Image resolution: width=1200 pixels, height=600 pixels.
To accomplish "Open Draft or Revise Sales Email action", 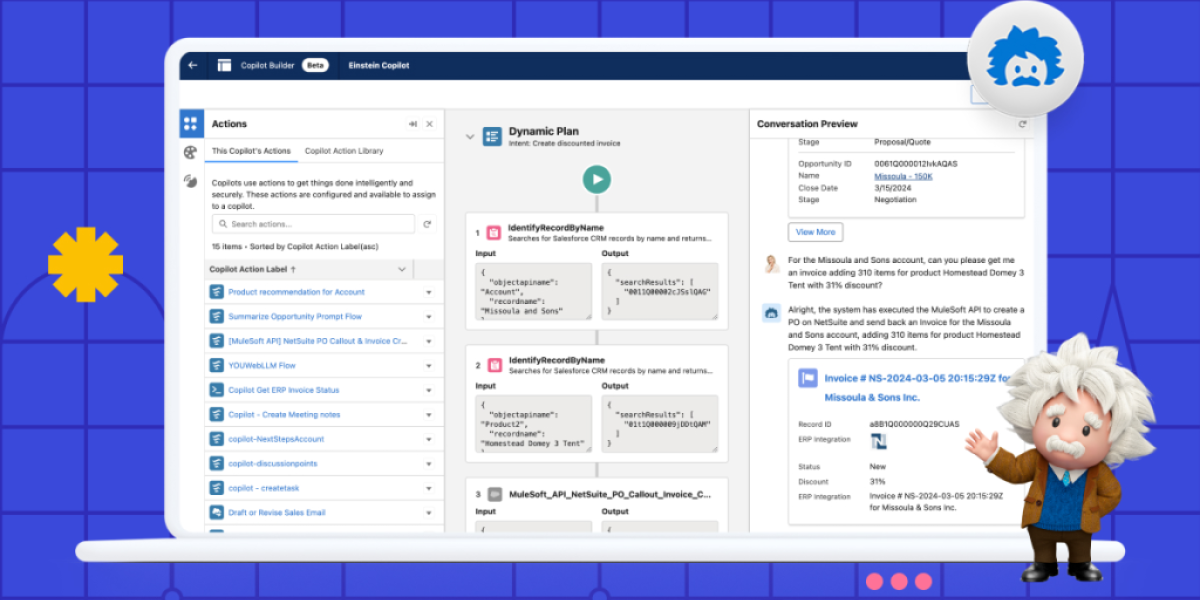I will (x=277, y=513).
